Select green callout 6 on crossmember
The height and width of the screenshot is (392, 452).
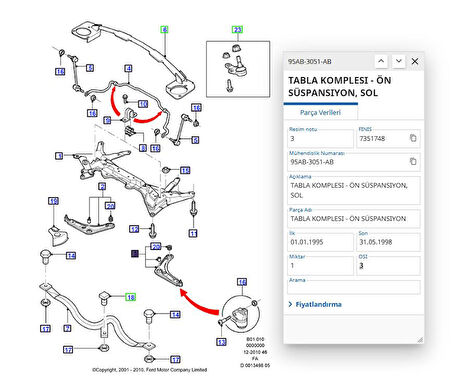click(164, 30)
